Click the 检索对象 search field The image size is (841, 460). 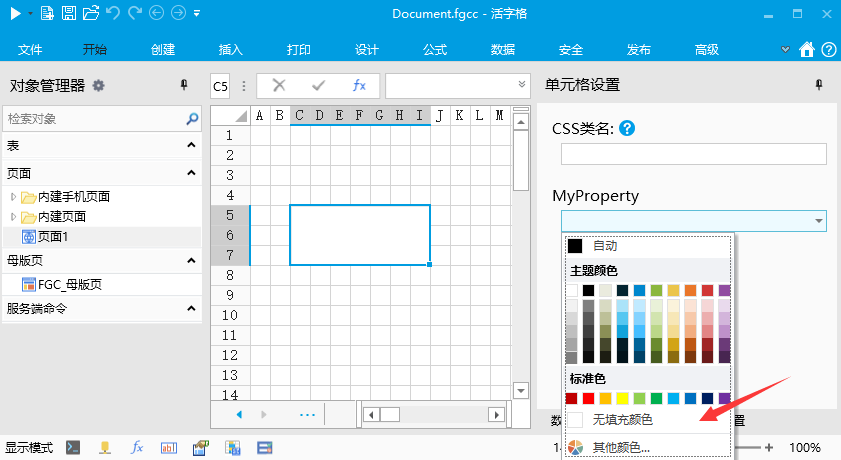pos(94,118)
